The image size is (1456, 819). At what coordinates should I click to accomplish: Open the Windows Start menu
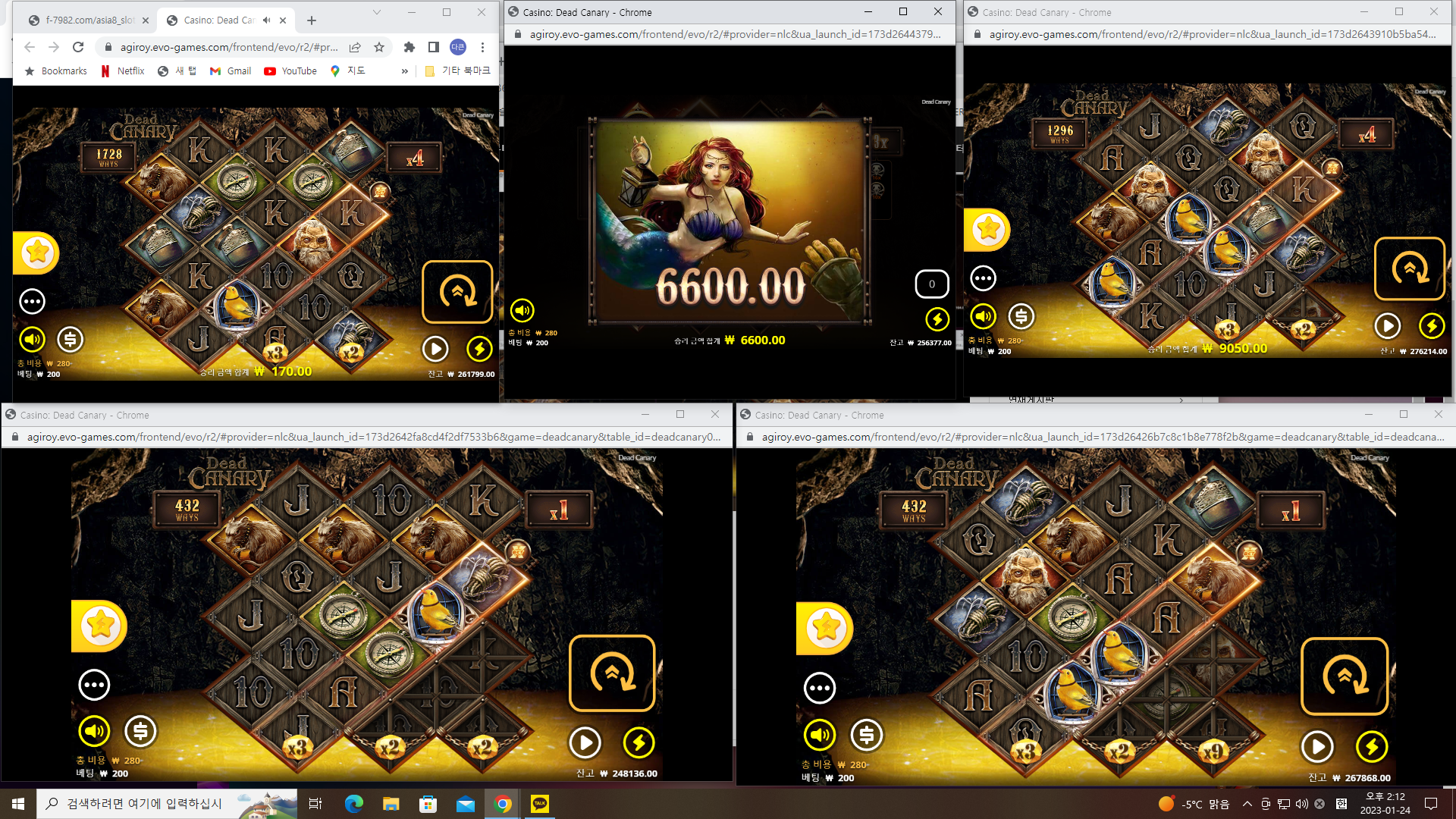(18, 804)
